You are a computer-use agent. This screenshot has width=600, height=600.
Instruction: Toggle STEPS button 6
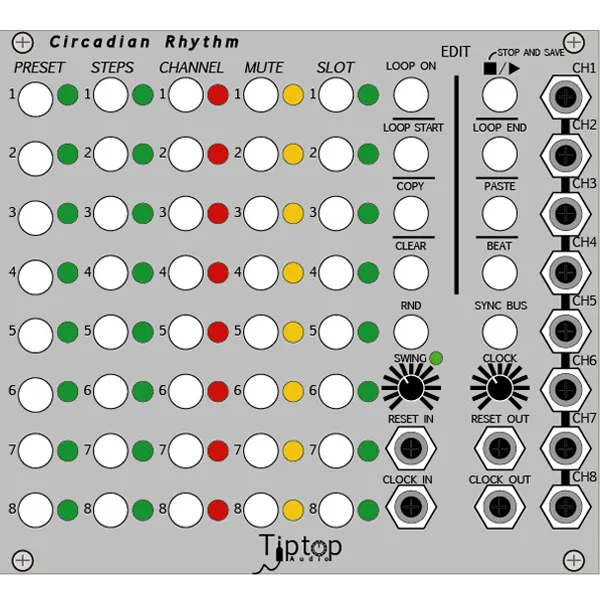111,391
